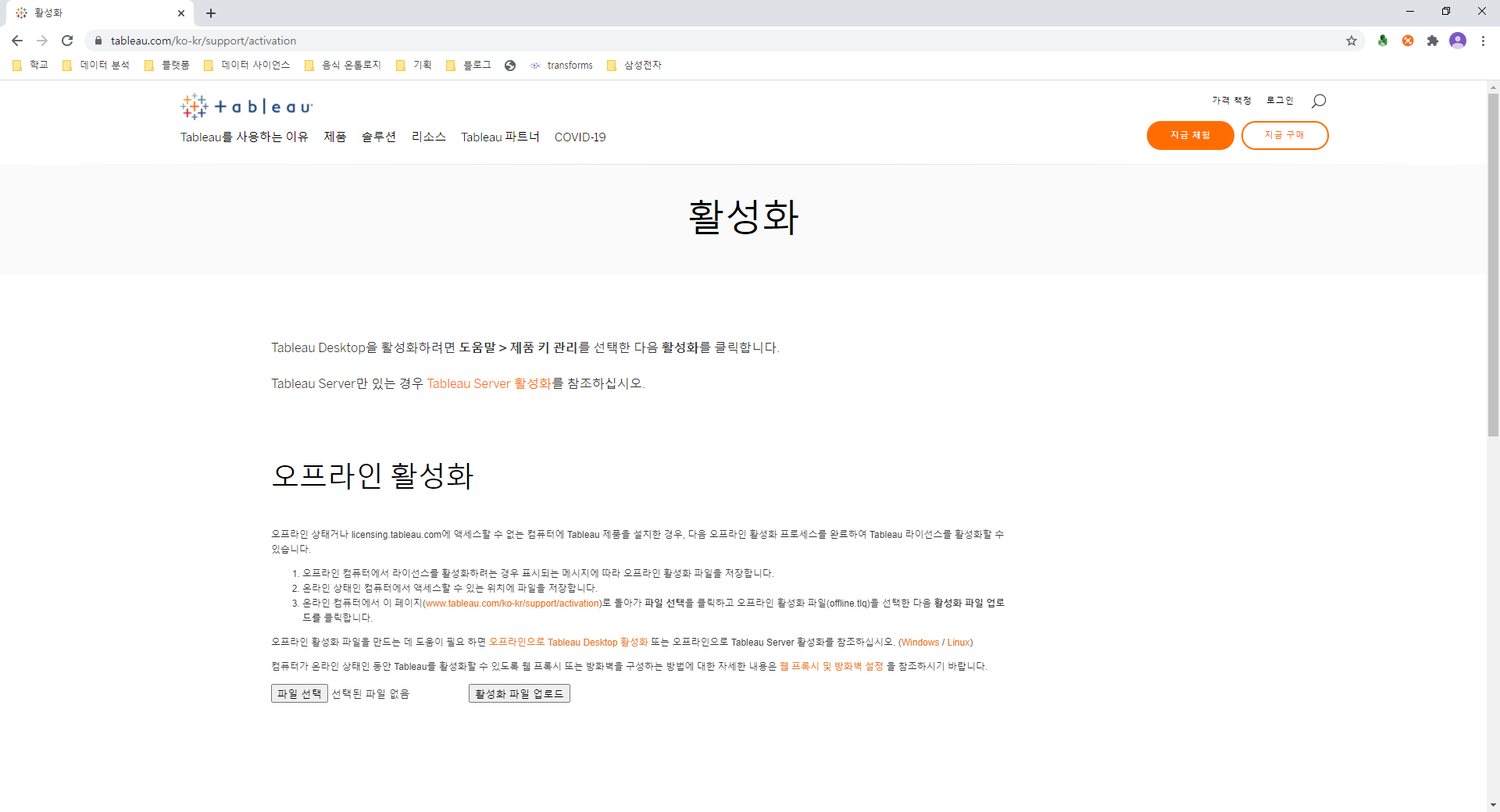Open the 솔루션 menu

379,137
